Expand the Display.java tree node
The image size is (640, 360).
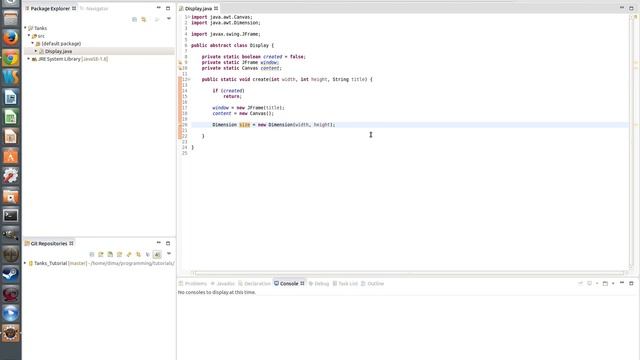point(36,51)
